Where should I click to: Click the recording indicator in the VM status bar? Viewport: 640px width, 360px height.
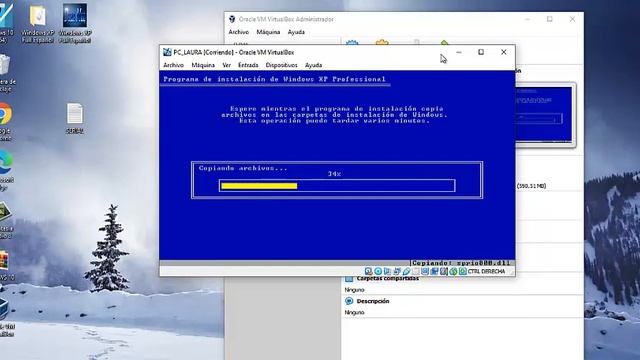coord(434,271)
